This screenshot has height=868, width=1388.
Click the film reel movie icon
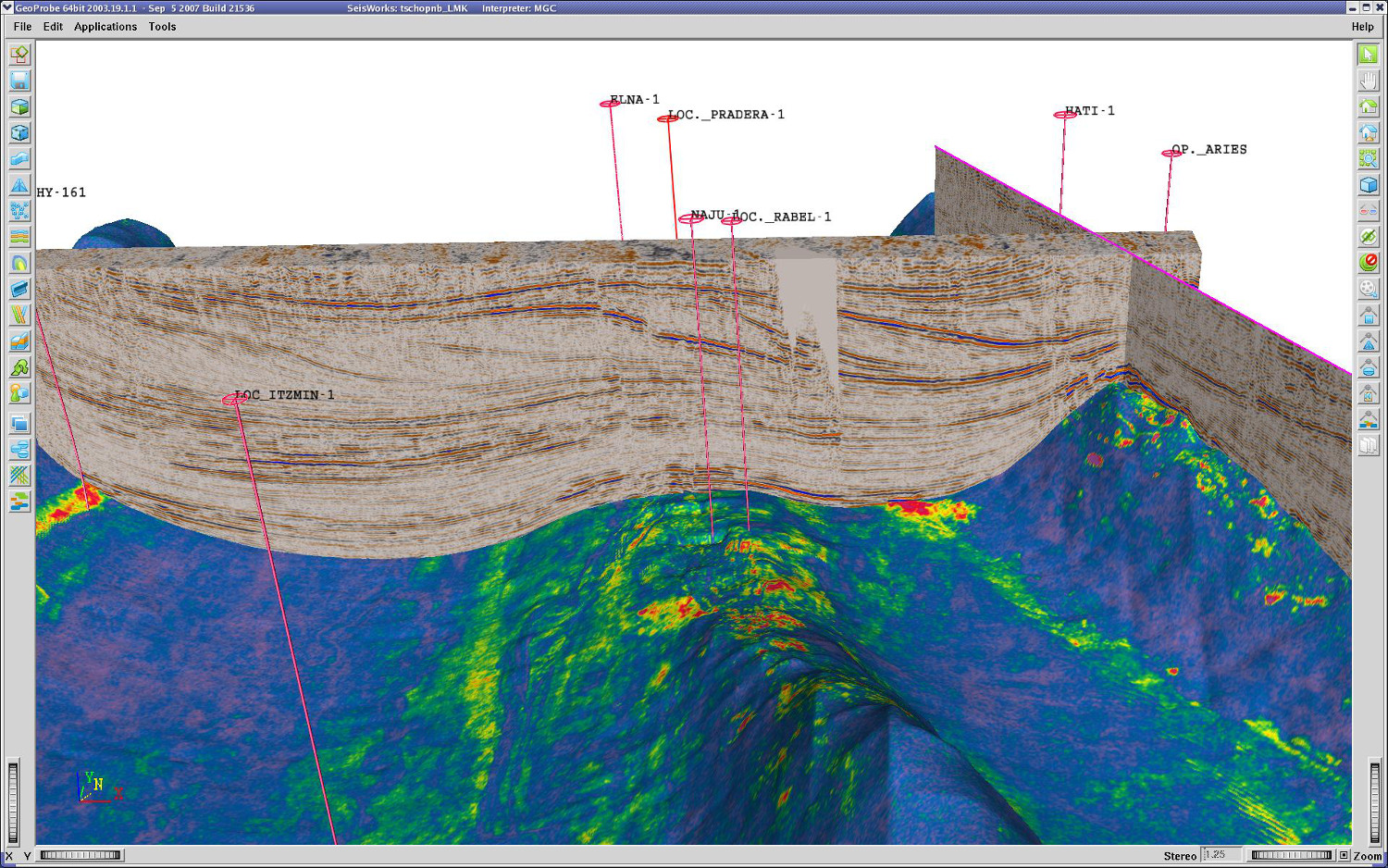coord(1368,289)
